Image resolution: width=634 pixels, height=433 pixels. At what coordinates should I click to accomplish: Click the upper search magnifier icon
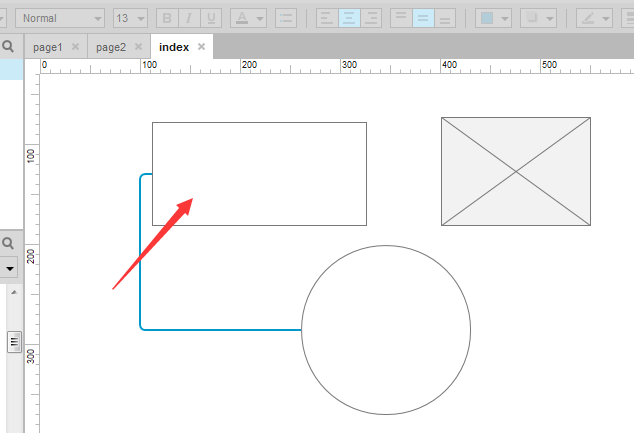click(x=8, y=46)
